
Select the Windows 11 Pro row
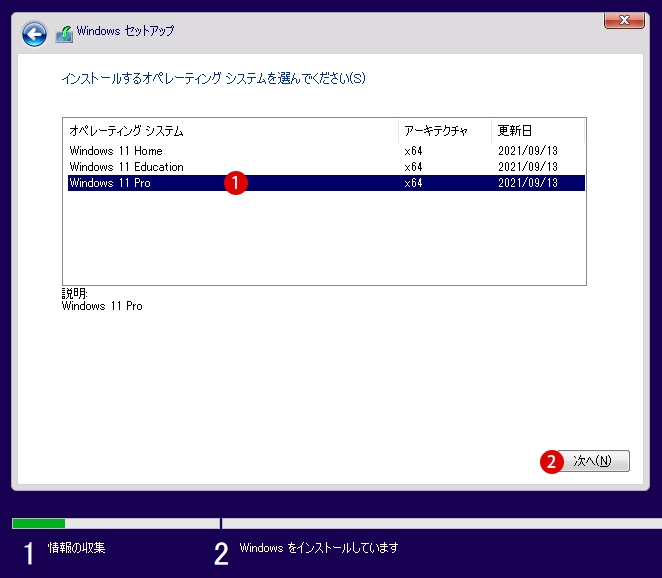click(326, 183)
